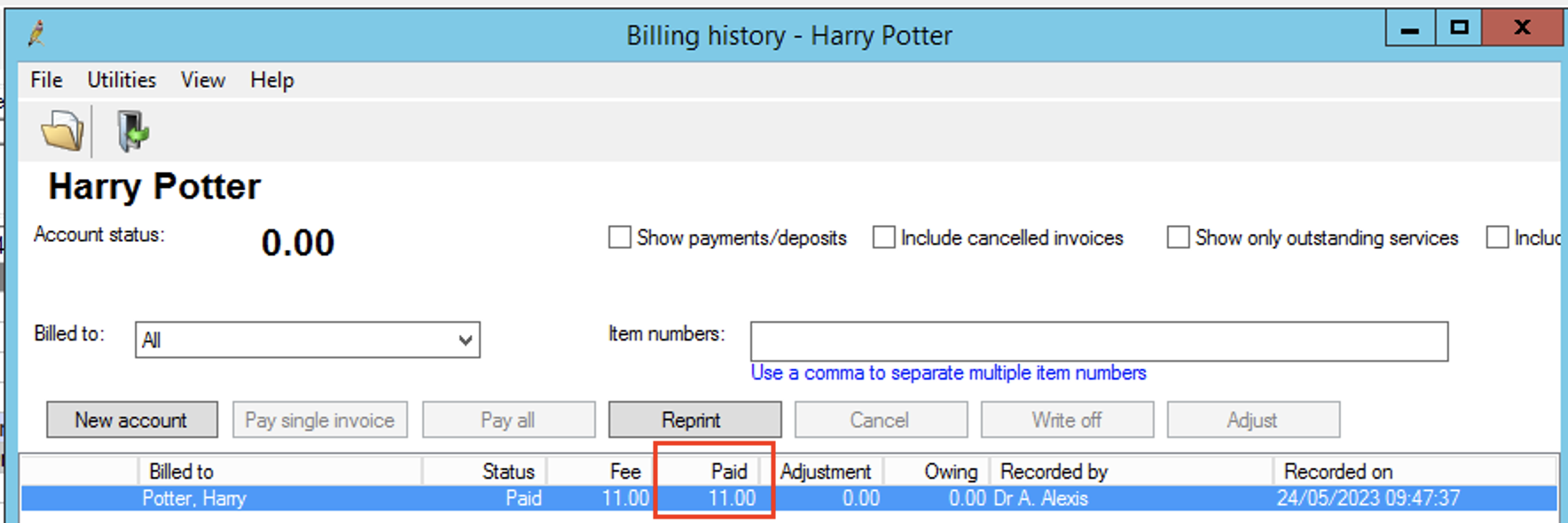
Task: Click the Write off button
Action: point(1067,419)
